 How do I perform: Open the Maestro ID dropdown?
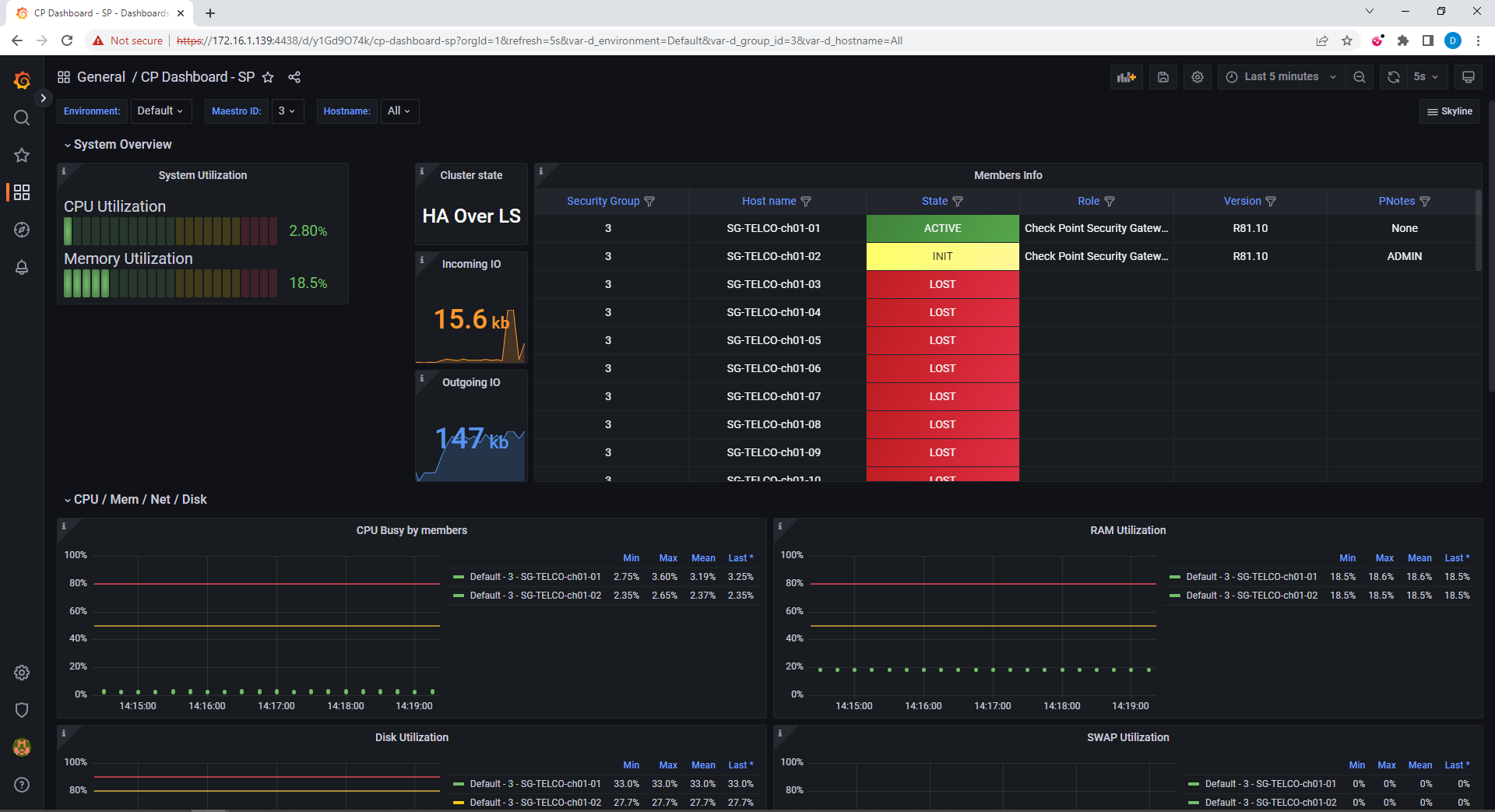[x=287, y=111]
